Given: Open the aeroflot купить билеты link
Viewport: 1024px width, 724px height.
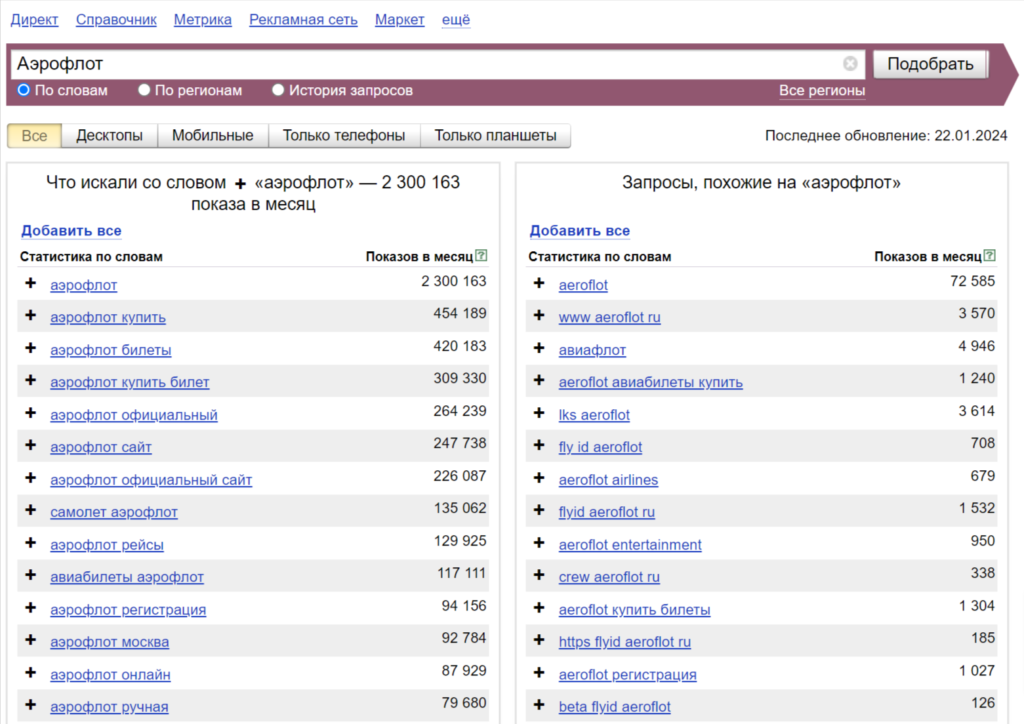Looking at the screenshot, I should 635,610.
